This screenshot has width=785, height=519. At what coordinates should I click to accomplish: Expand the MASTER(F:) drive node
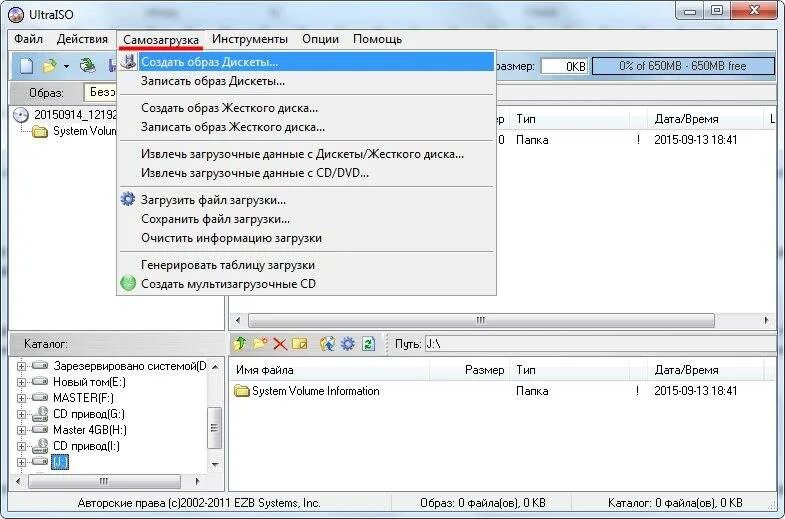21,398
